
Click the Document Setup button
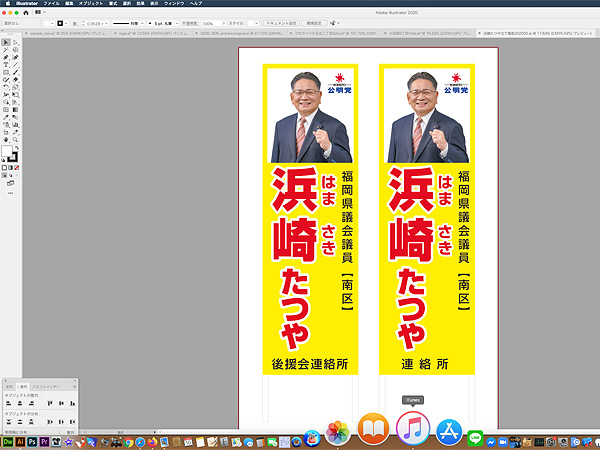[281, 23]
